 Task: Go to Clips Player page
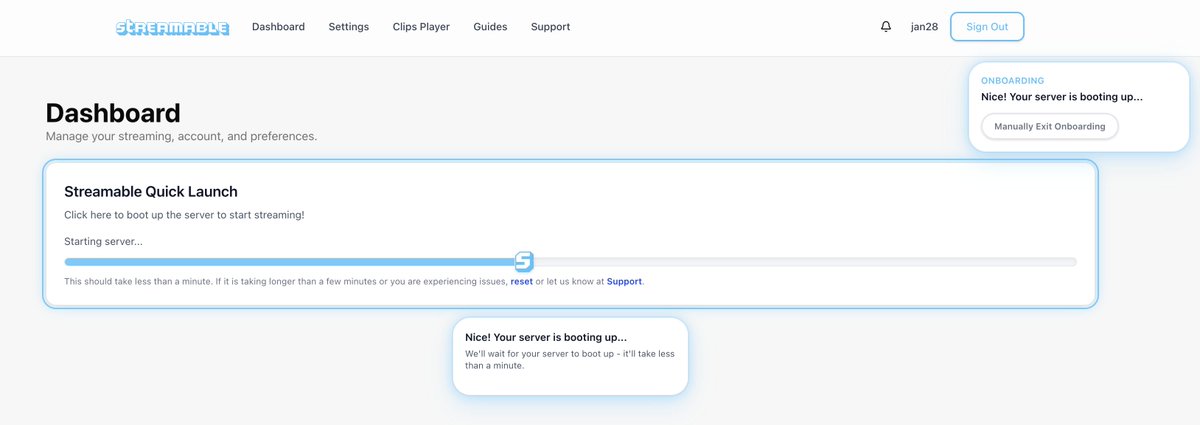click(421, 27)
